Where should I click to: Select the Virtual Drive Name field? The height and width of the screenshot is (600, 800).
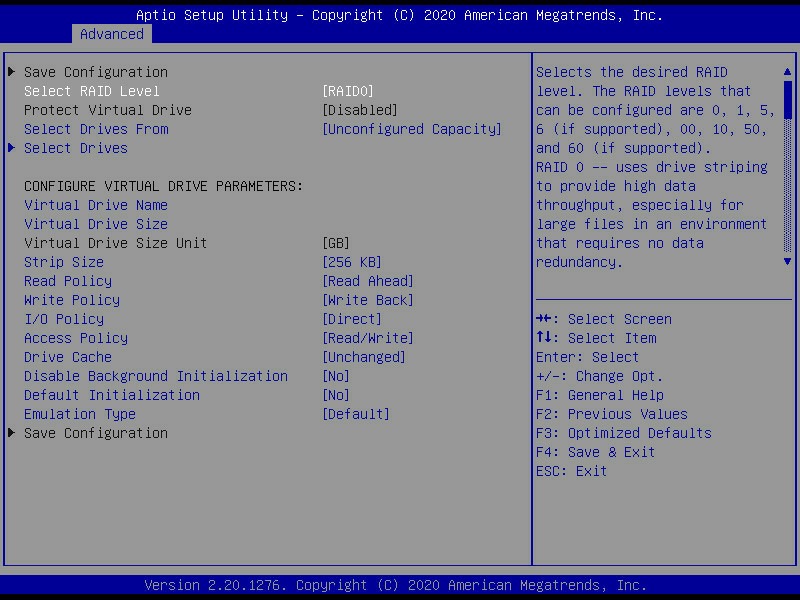96,205
